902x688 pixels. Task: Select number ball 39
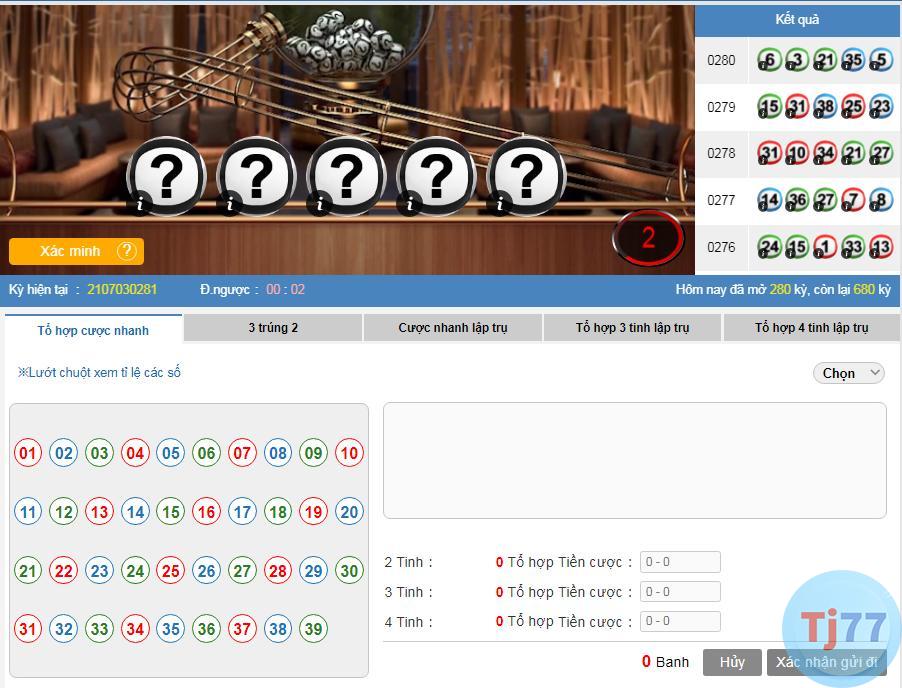[x=314, y=629]
